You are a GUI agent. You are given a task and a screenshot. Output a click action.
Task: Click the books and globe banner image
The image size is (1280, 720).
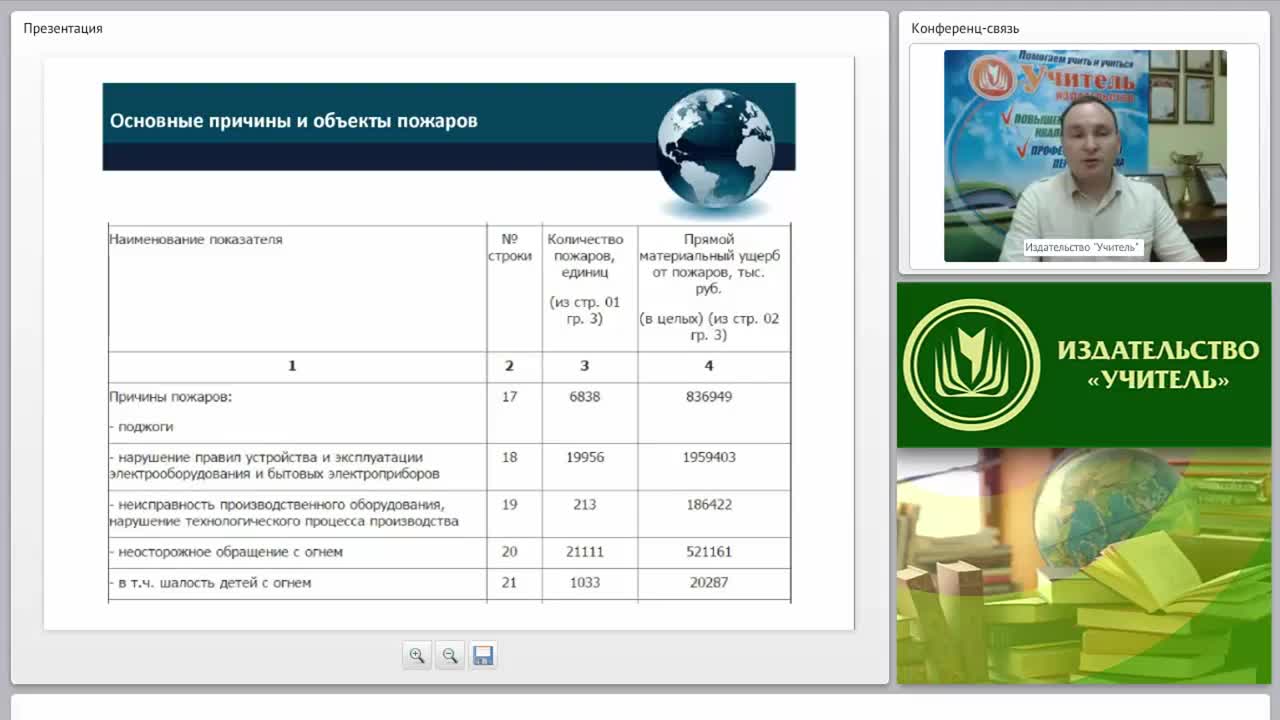(x=1084, y=566)
